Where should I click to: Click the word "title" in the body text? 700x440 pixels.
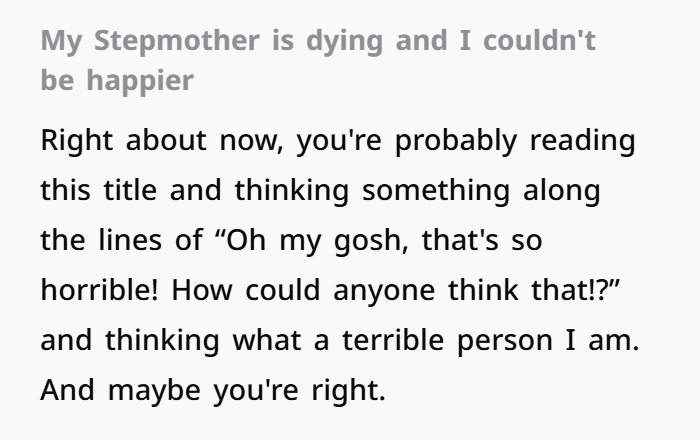coord(130,190)
